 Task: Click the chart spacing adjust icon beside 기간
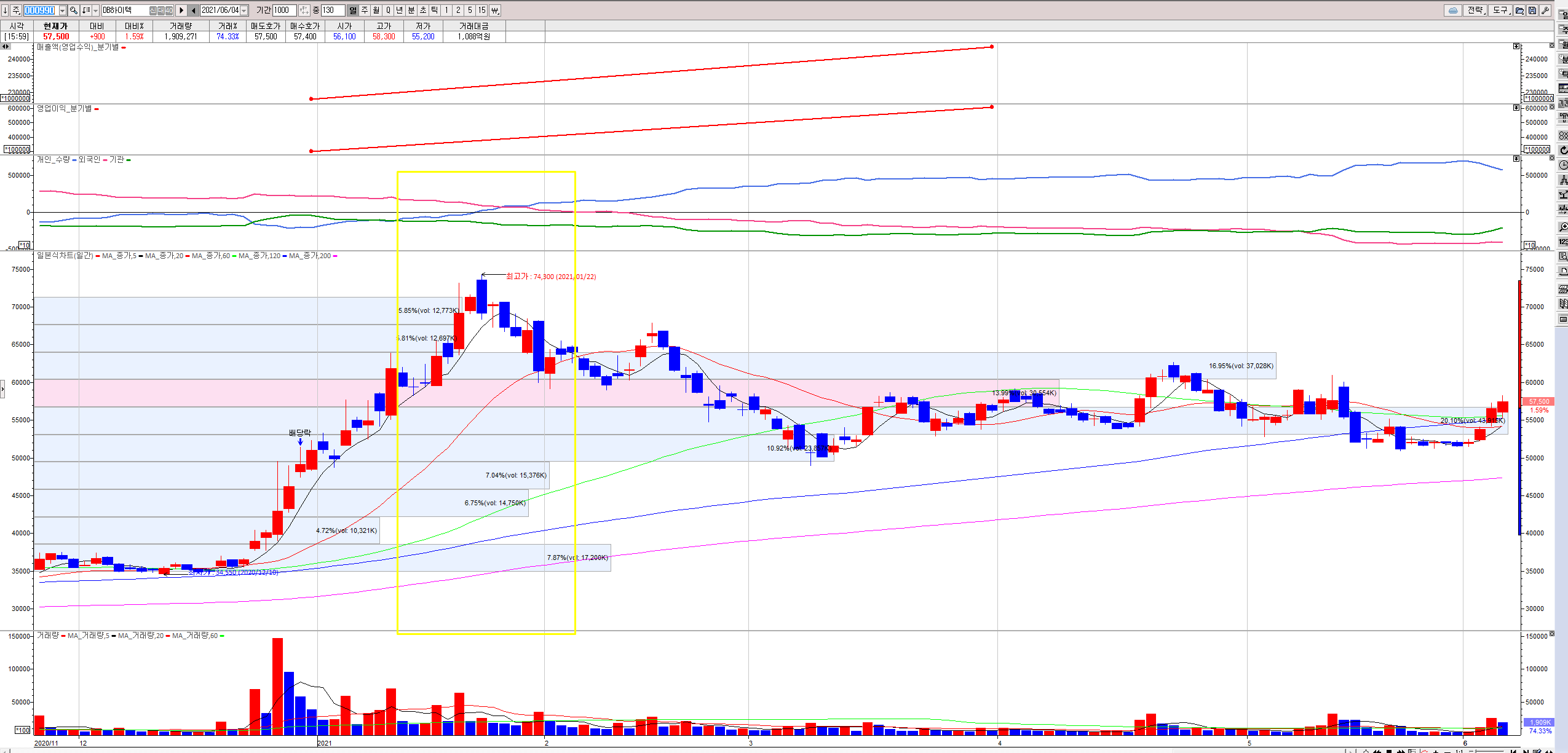click(x=304, y=10)
